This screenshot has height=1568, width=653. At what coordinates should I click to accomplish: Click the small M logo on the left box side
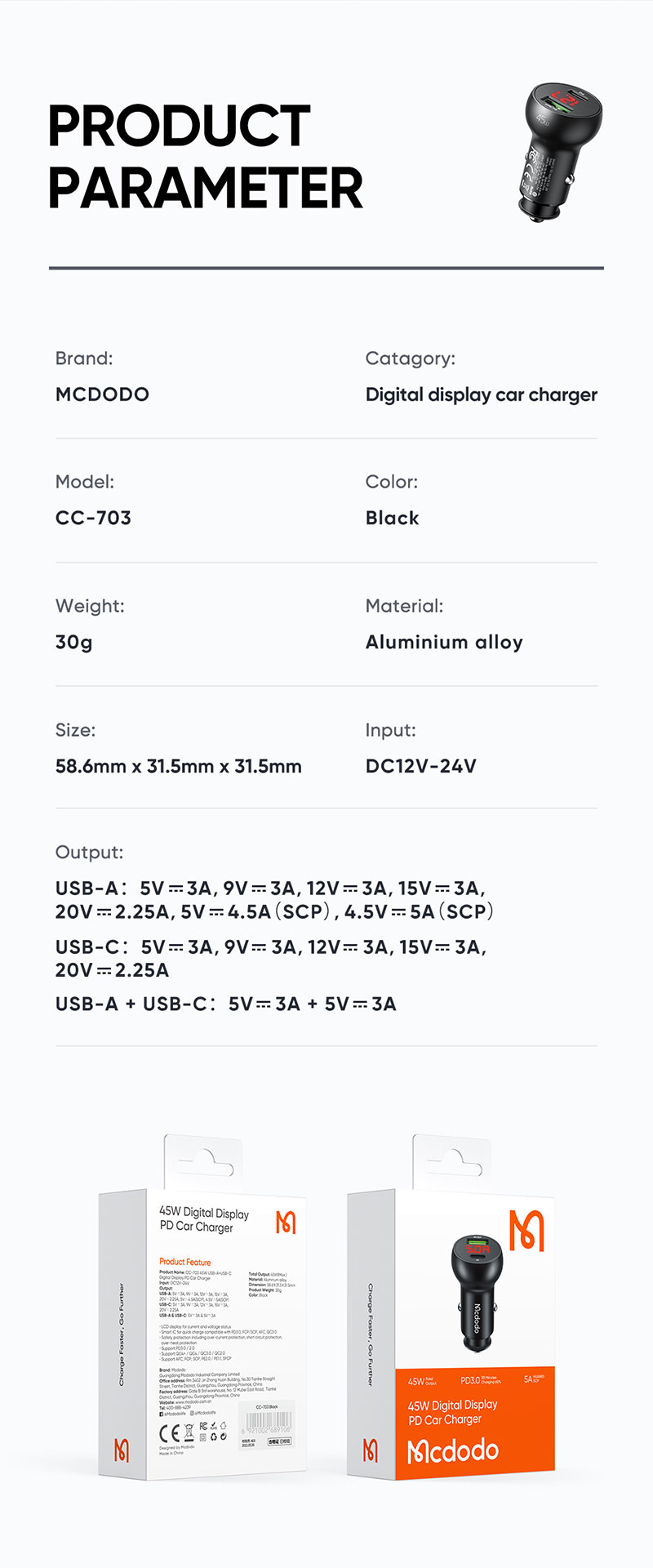click(122, 1450)
